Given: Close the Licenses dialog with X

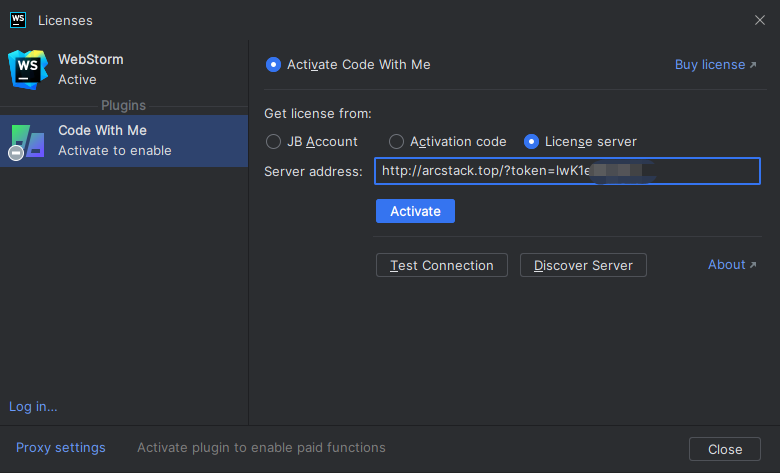Looking at the screenshot, I should click(760, 20).
